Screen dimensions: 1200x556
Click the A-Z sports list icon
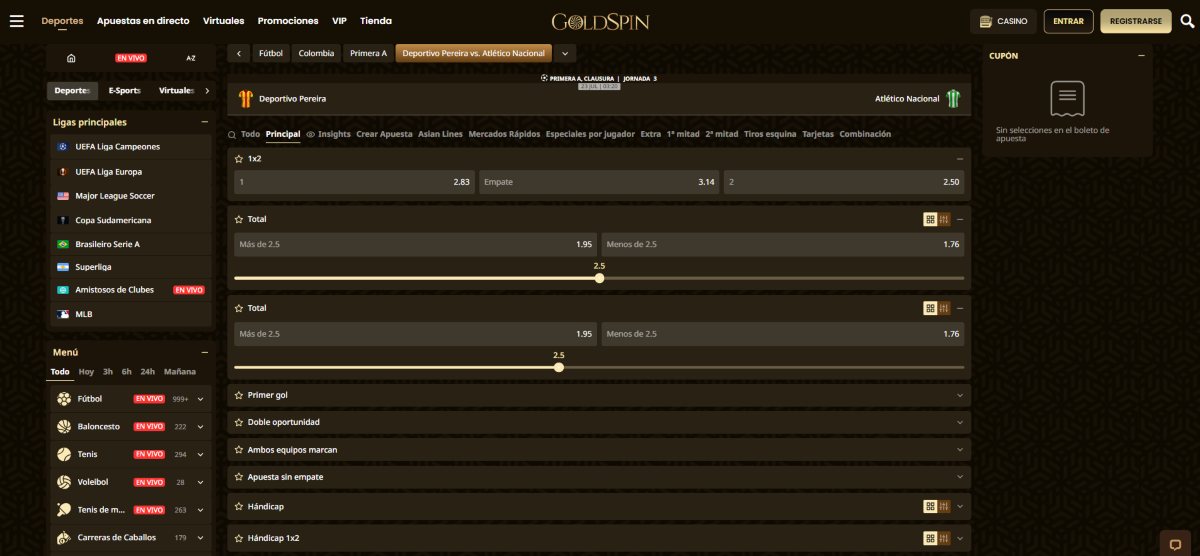(x=191, y=58)
